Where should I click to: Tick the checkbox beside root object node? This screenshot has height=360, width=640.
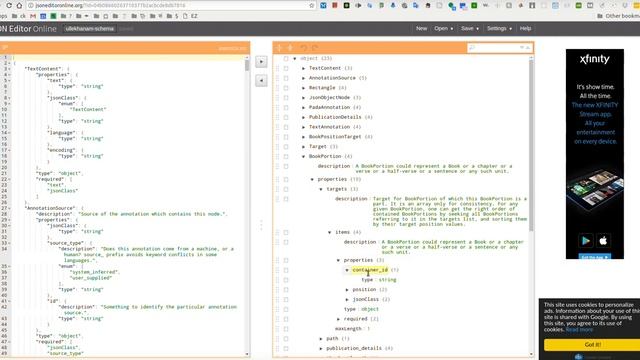pyautogui.click(x=286, y=58)
